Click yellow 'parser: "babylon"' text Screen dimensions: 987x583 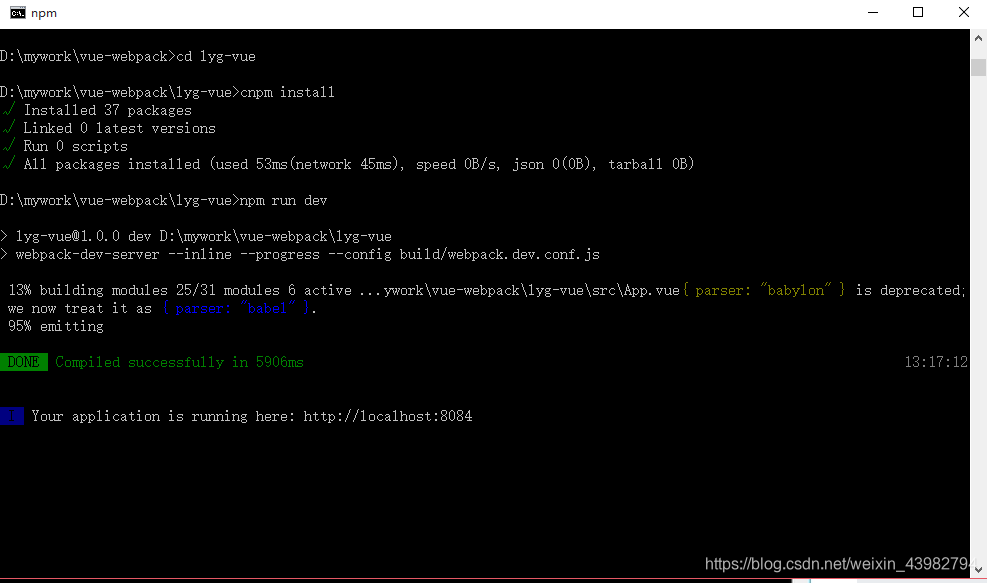coord(764,290)
